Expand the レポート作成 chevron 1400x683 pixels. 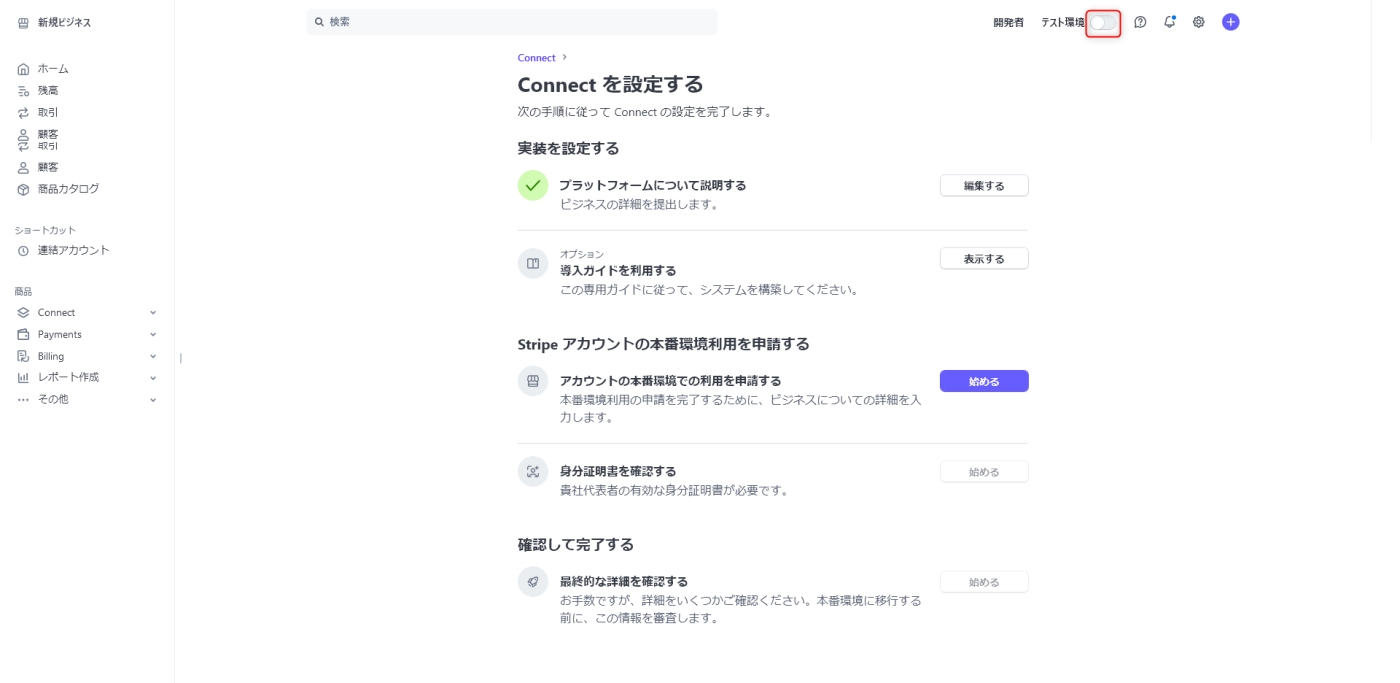(x=153, y=378)
